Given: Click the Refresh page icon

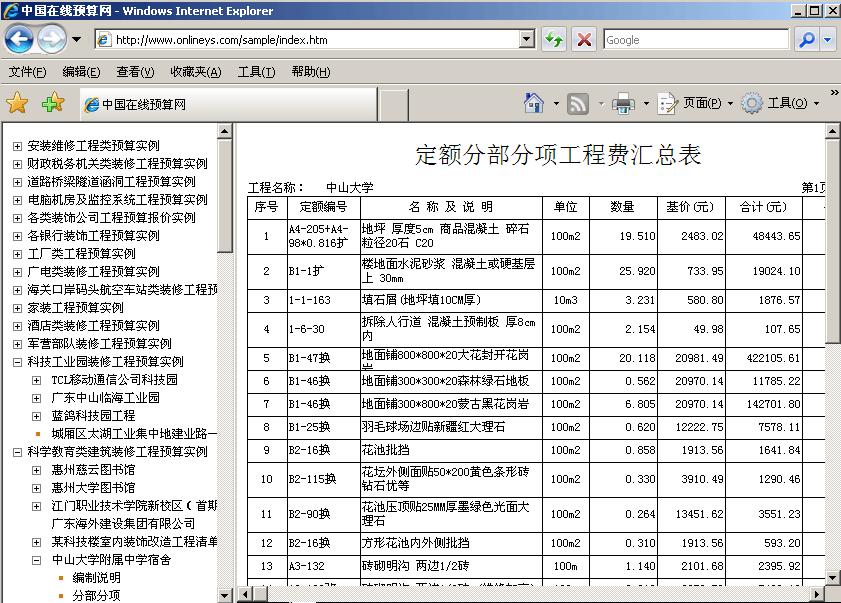Looking at the screenshot, I should [x=553, y=40].
